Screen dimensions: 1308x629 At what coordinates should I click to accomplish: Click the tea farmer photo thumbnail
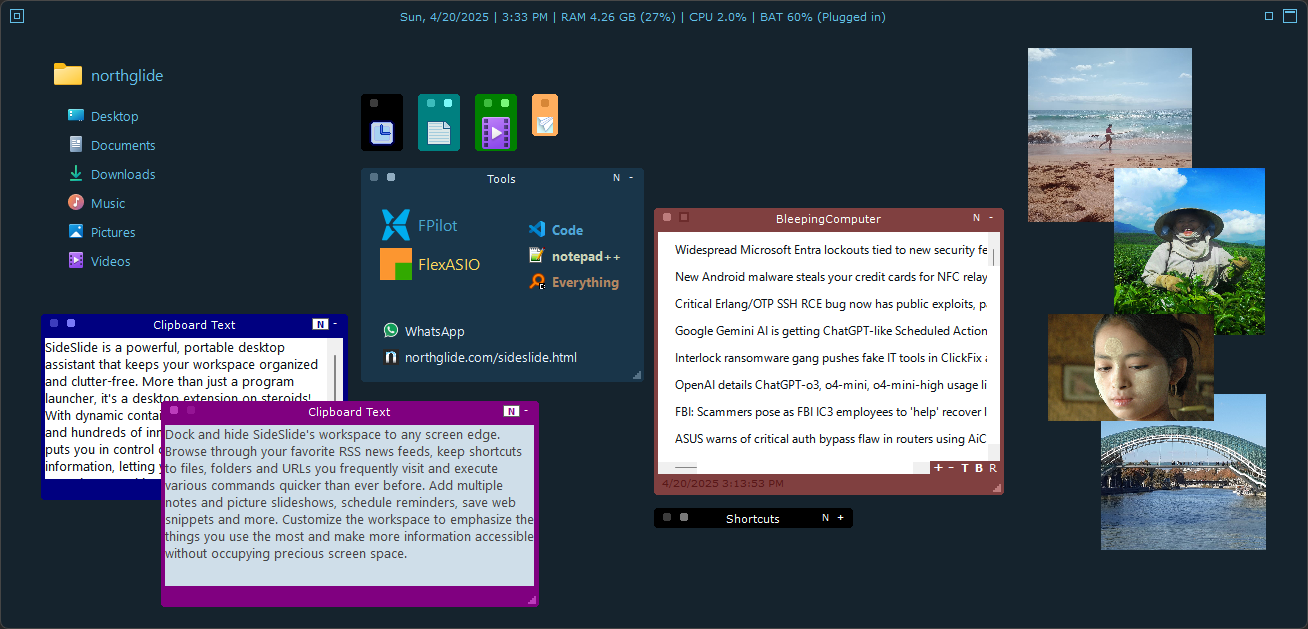1189,251
